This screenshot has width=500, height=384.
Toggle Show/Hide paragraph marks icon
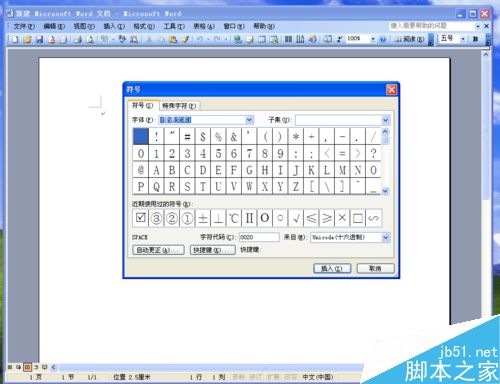[x=339, y=39]
